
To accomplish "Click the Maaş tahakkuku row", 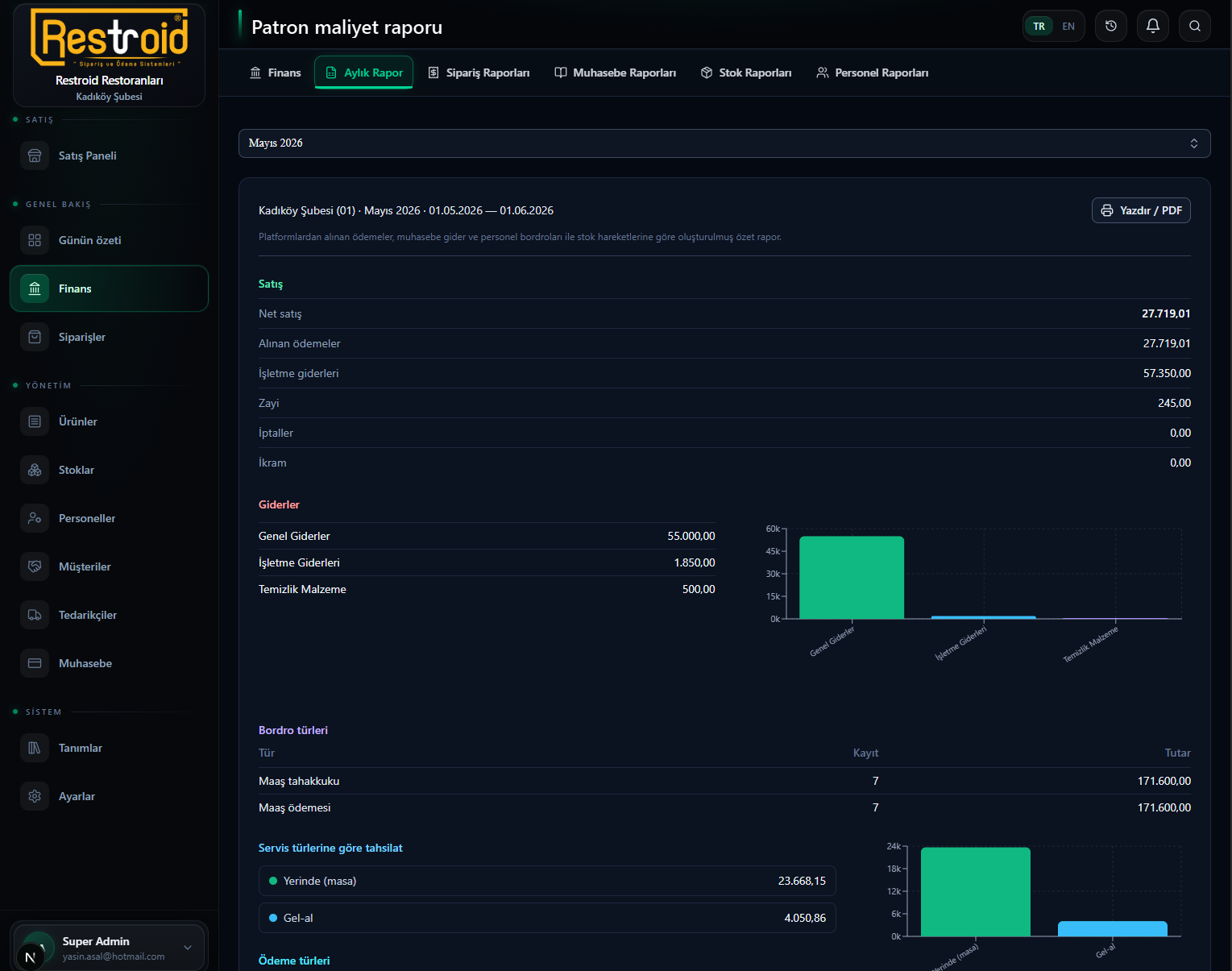I will [x=724, y=781].
